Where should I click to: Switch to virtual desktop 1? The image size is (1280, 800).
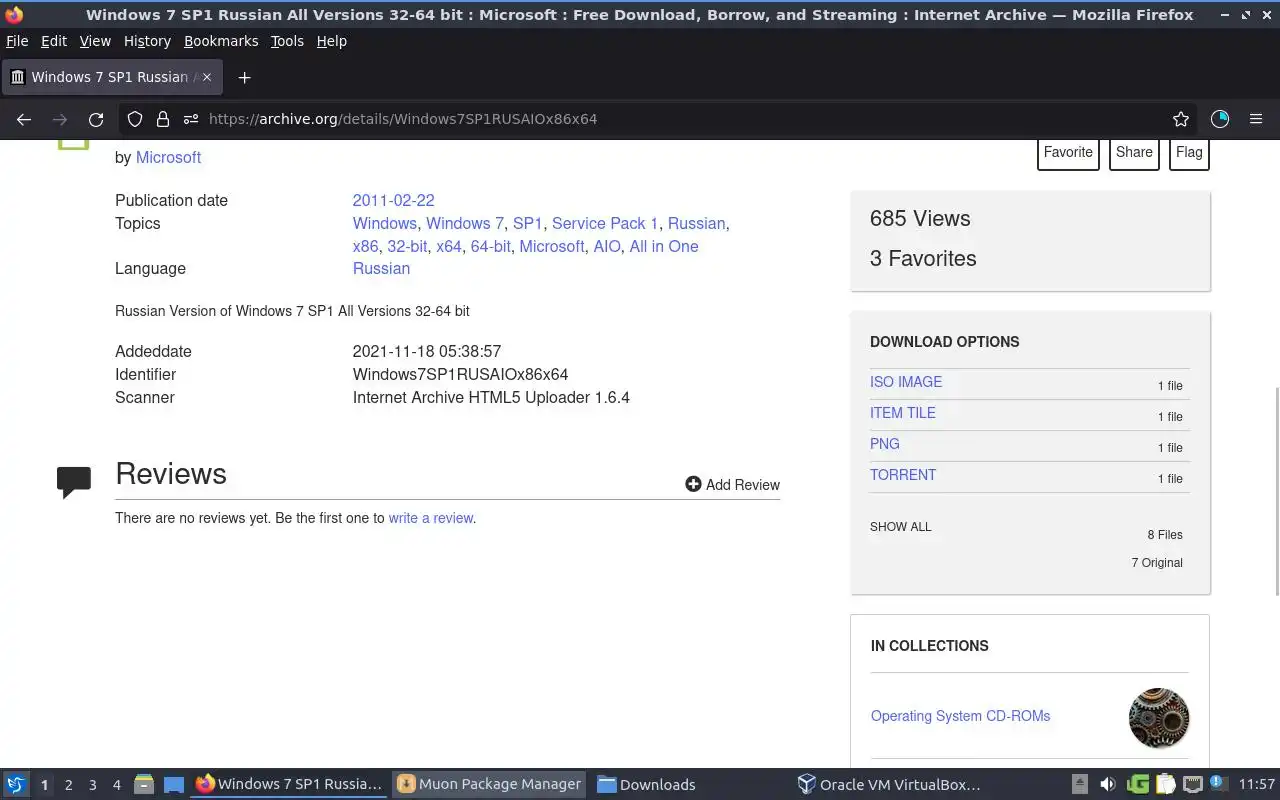coord(44,785)
